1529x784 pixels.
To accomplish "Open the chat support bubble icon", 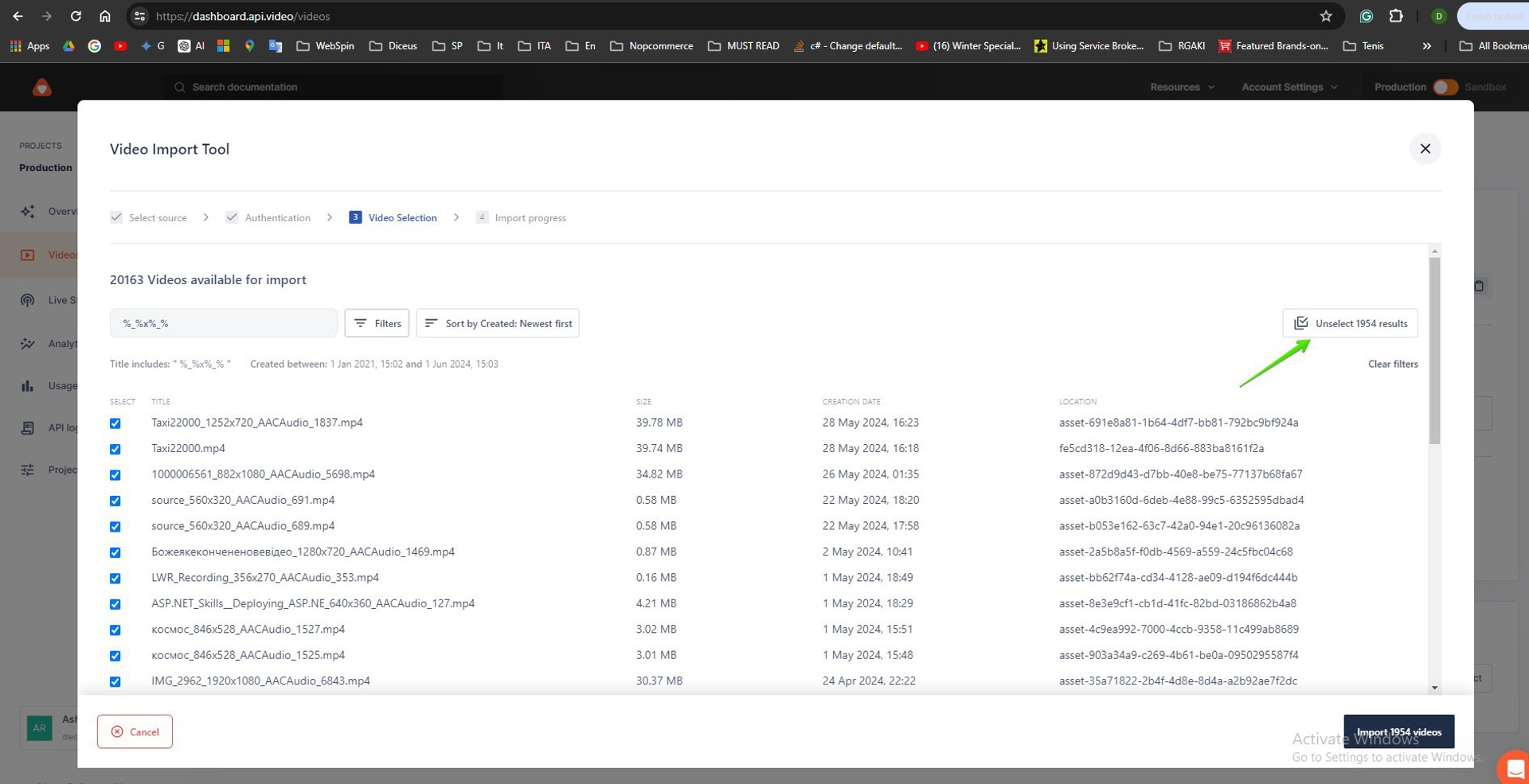I will 1513,768.
